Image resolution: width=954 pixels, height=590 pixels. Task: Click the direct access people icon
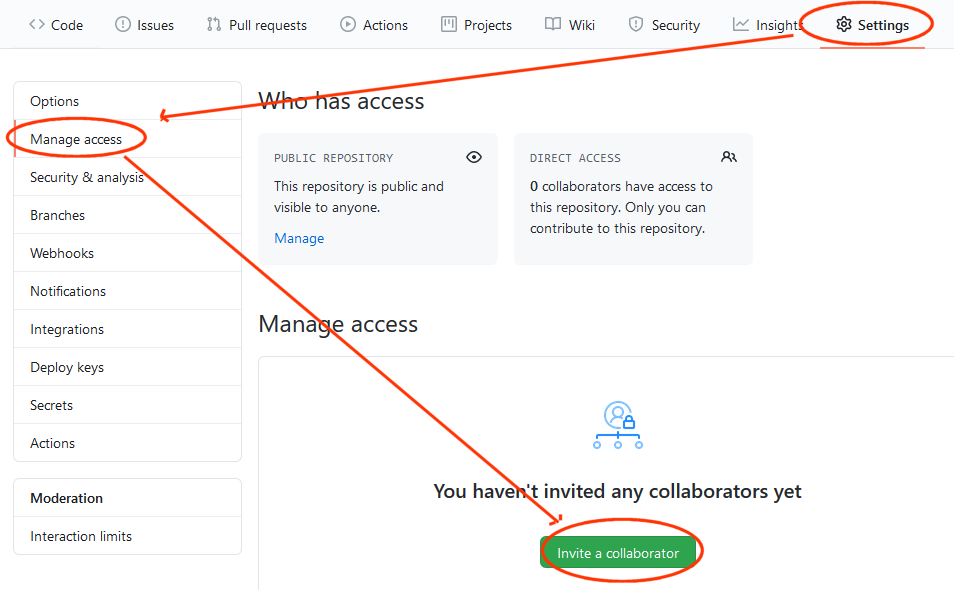(729, 157)
